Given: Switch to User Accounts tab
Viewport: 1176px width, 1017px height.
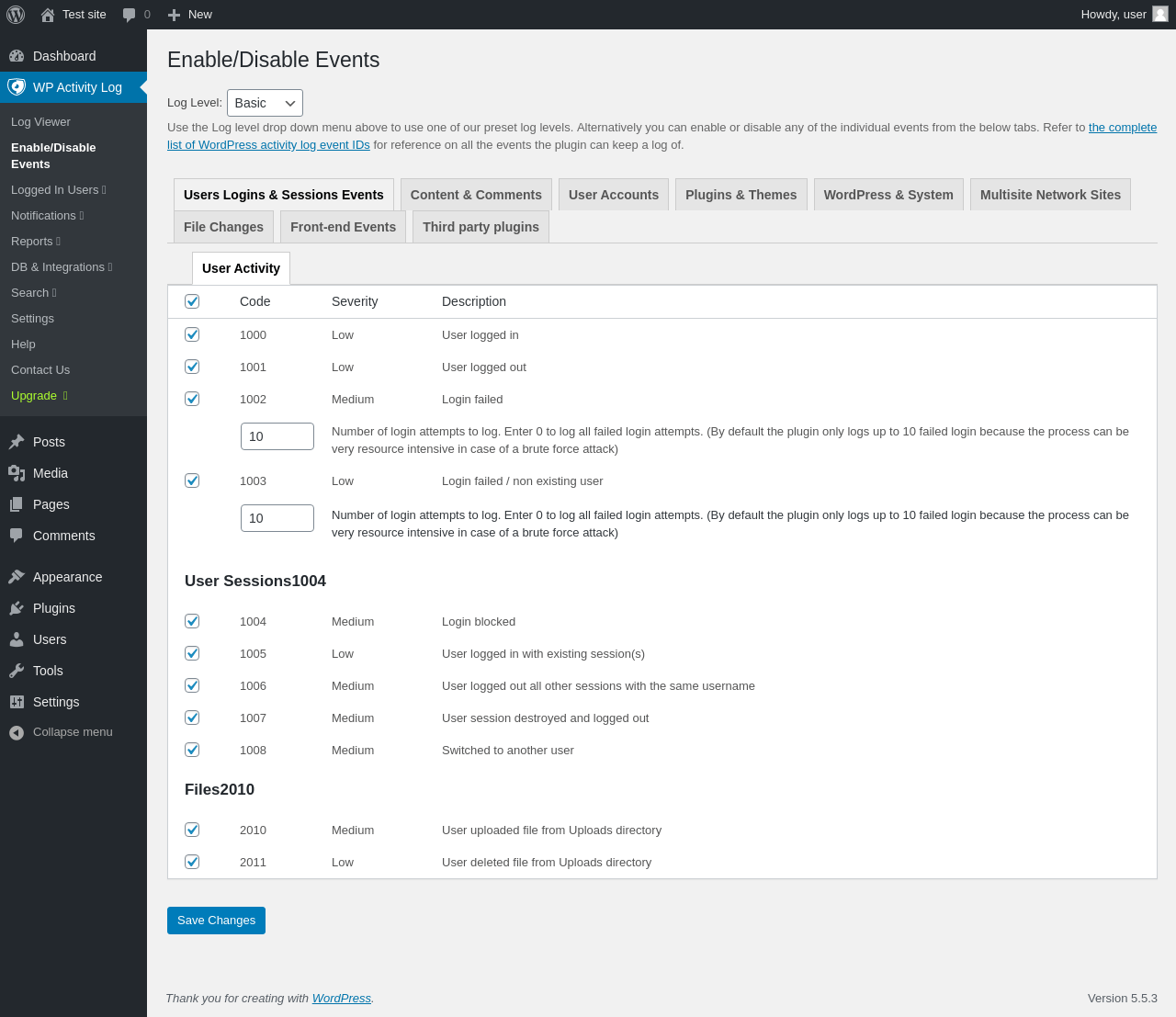Looking at the screenshot, I should (x=614, y=195).
